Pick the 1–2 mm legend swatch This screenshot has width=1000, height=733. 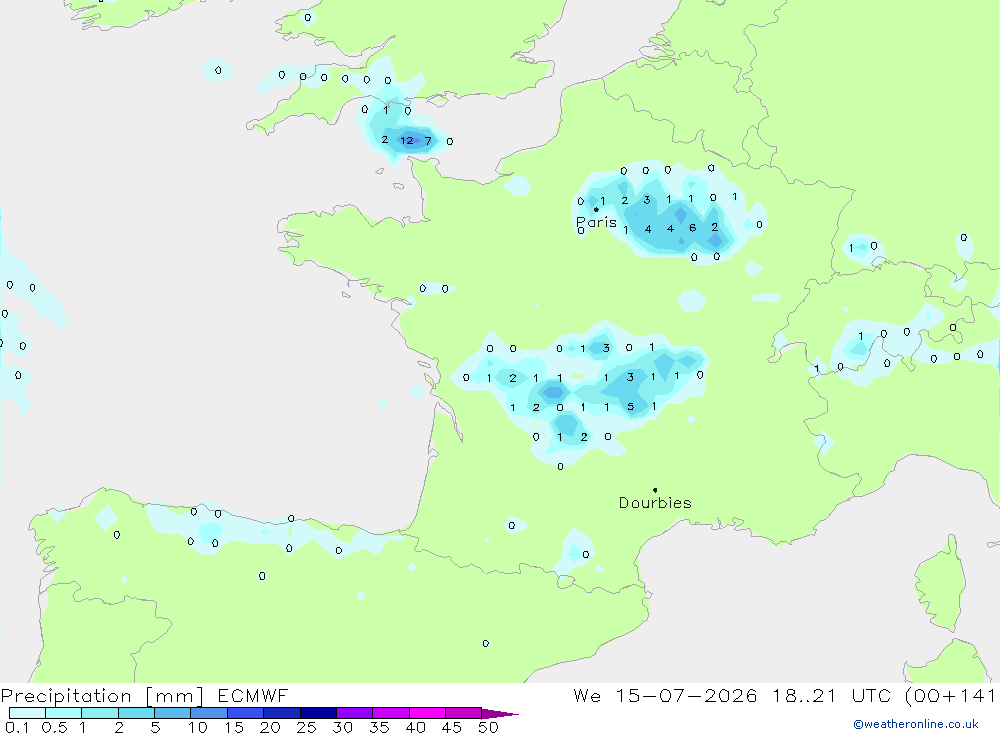tap(99, 713)
